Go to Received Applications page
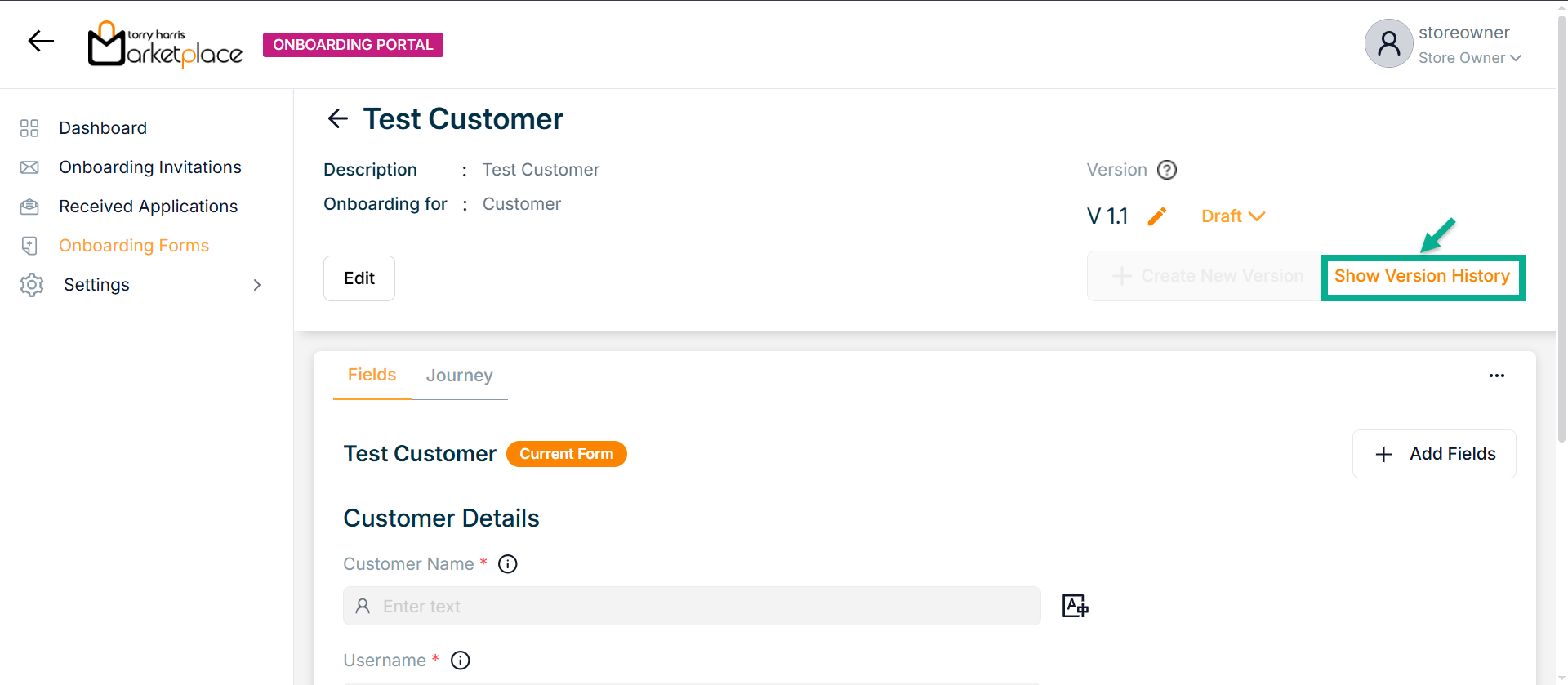This screenshot has width=1568, height=685. (148, 207)
